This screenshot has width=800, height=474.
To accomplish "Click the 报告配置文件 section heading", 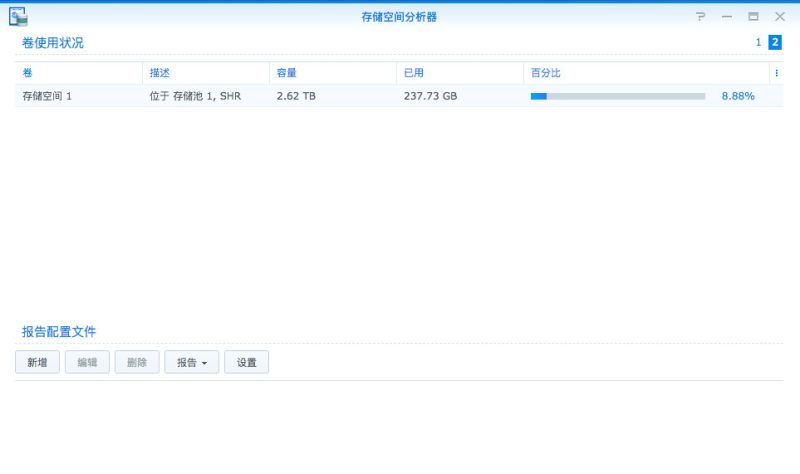I will [59, 332].
